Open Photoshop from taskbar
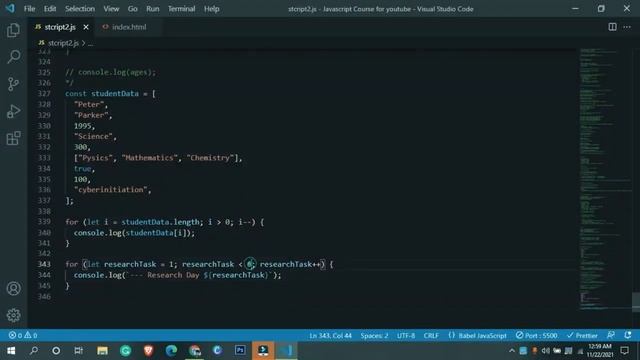This screenshot has width=640, height=360. [x=240, y=351]
